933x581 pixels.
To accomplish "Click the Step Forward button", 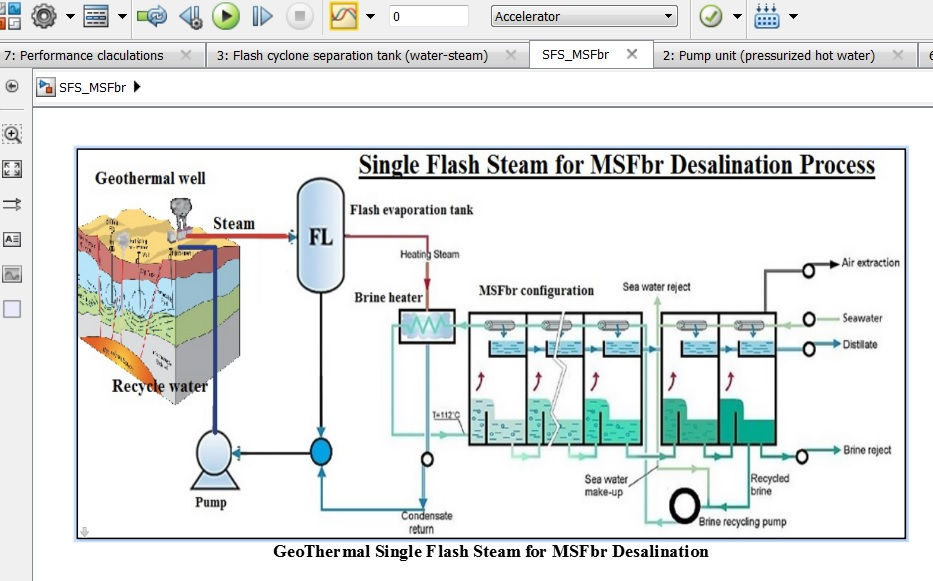I will point(261,16).
